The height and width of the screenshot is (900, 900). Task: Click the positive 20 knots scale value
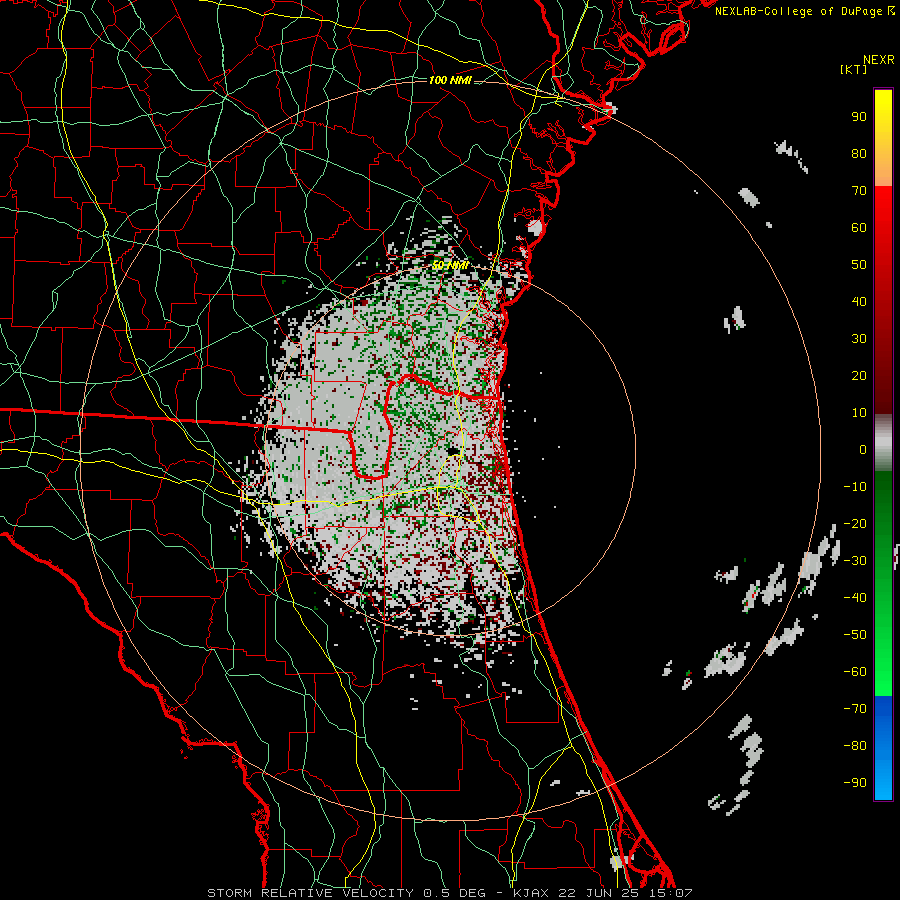pos(859,376)
